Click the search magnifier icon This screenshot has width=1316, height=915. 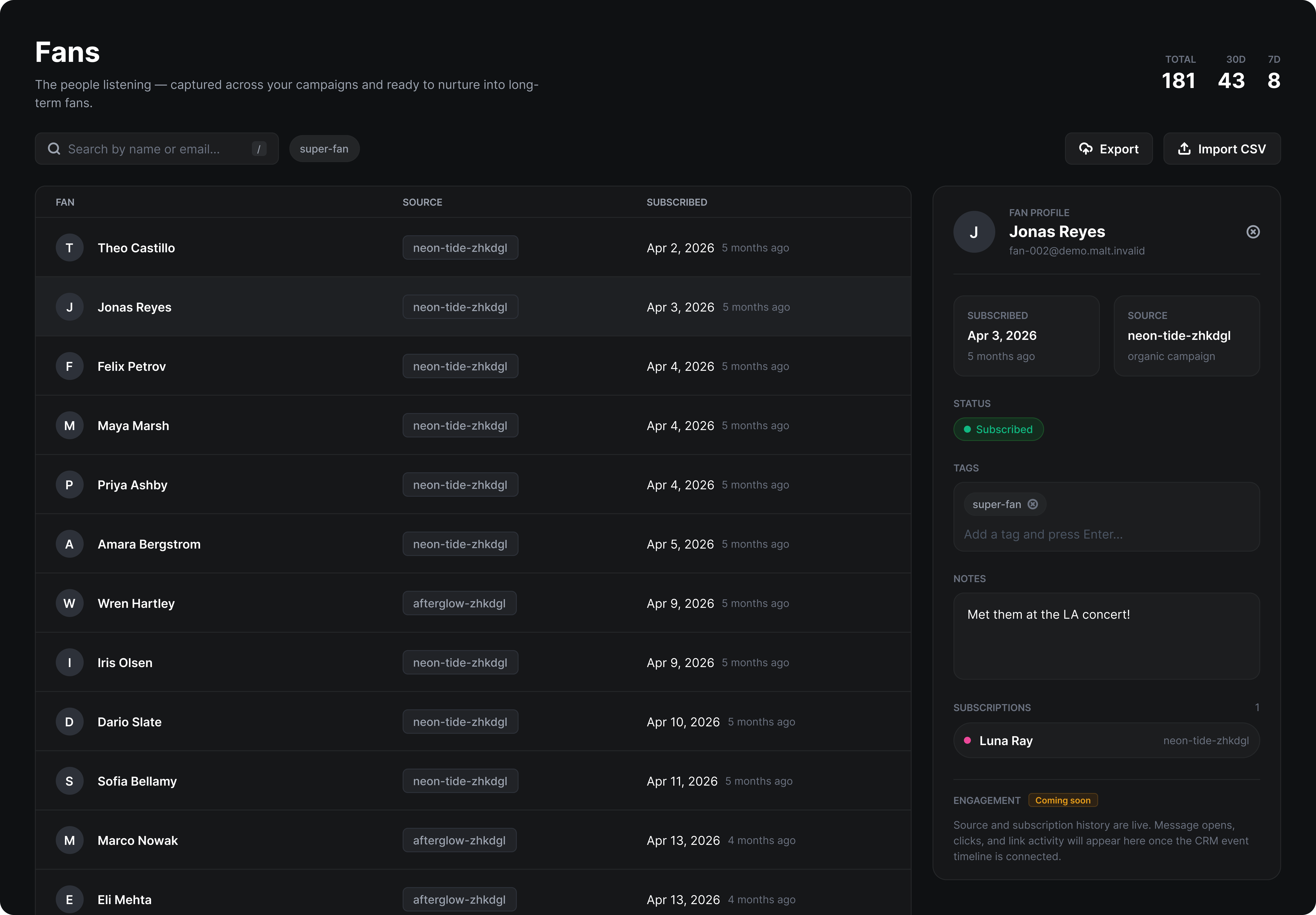[54, 149]
